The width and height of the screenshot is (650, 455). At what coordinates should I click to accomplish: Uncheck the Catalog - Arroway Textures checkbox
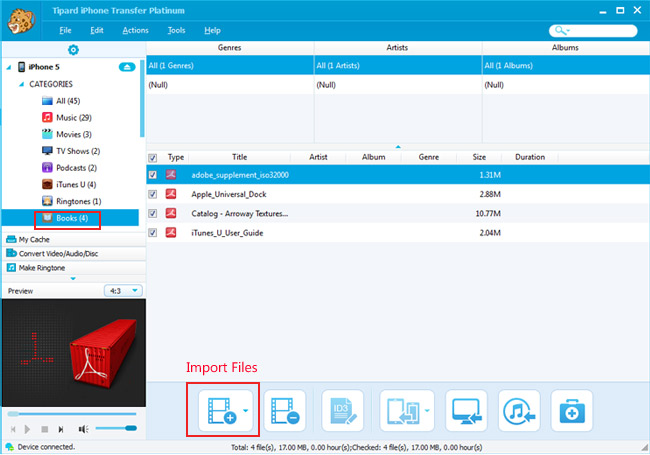point(153,213)
